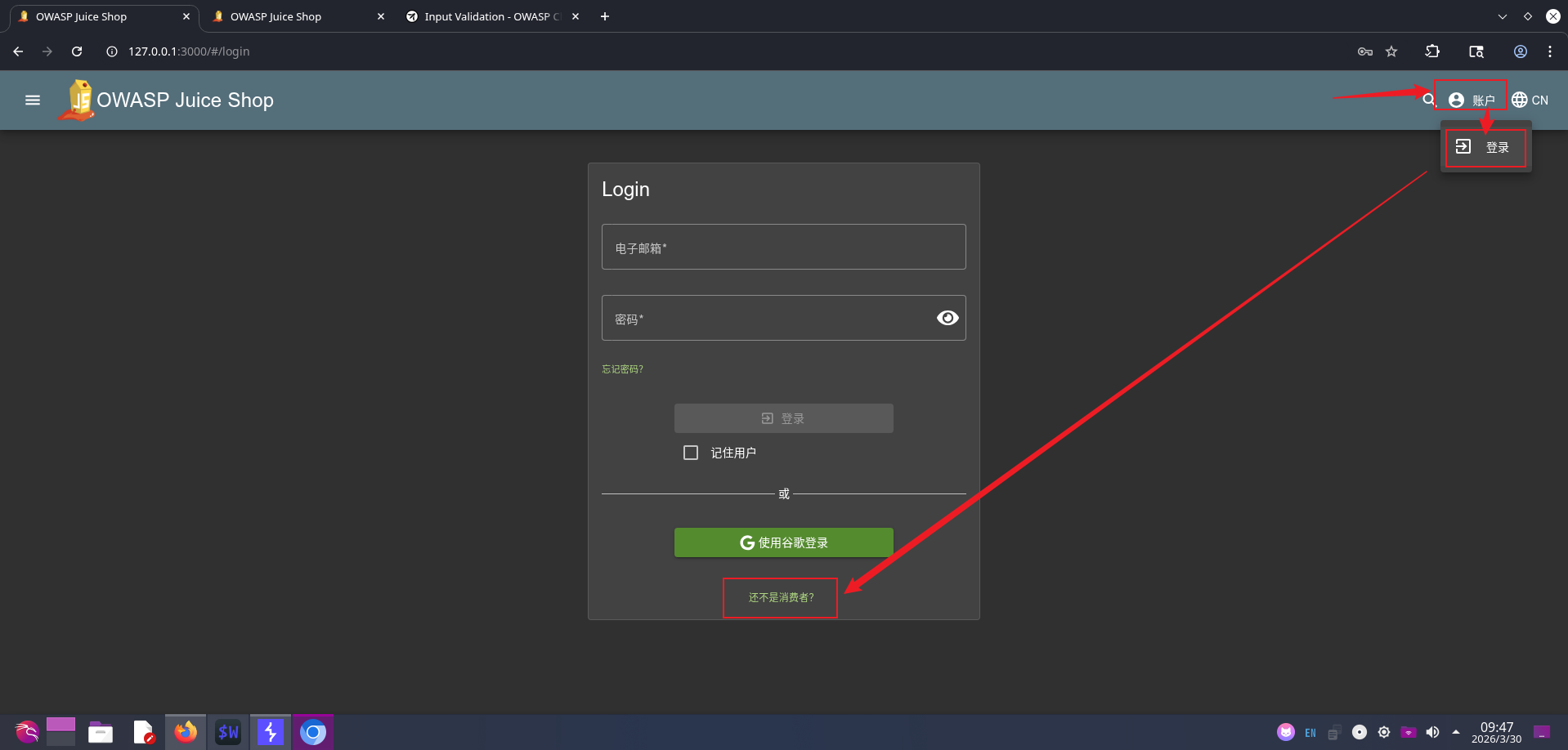Click the tab search toolbar icon
Screen dimensions: 1568x750
pyautogui.click(x=1476, y=51)
